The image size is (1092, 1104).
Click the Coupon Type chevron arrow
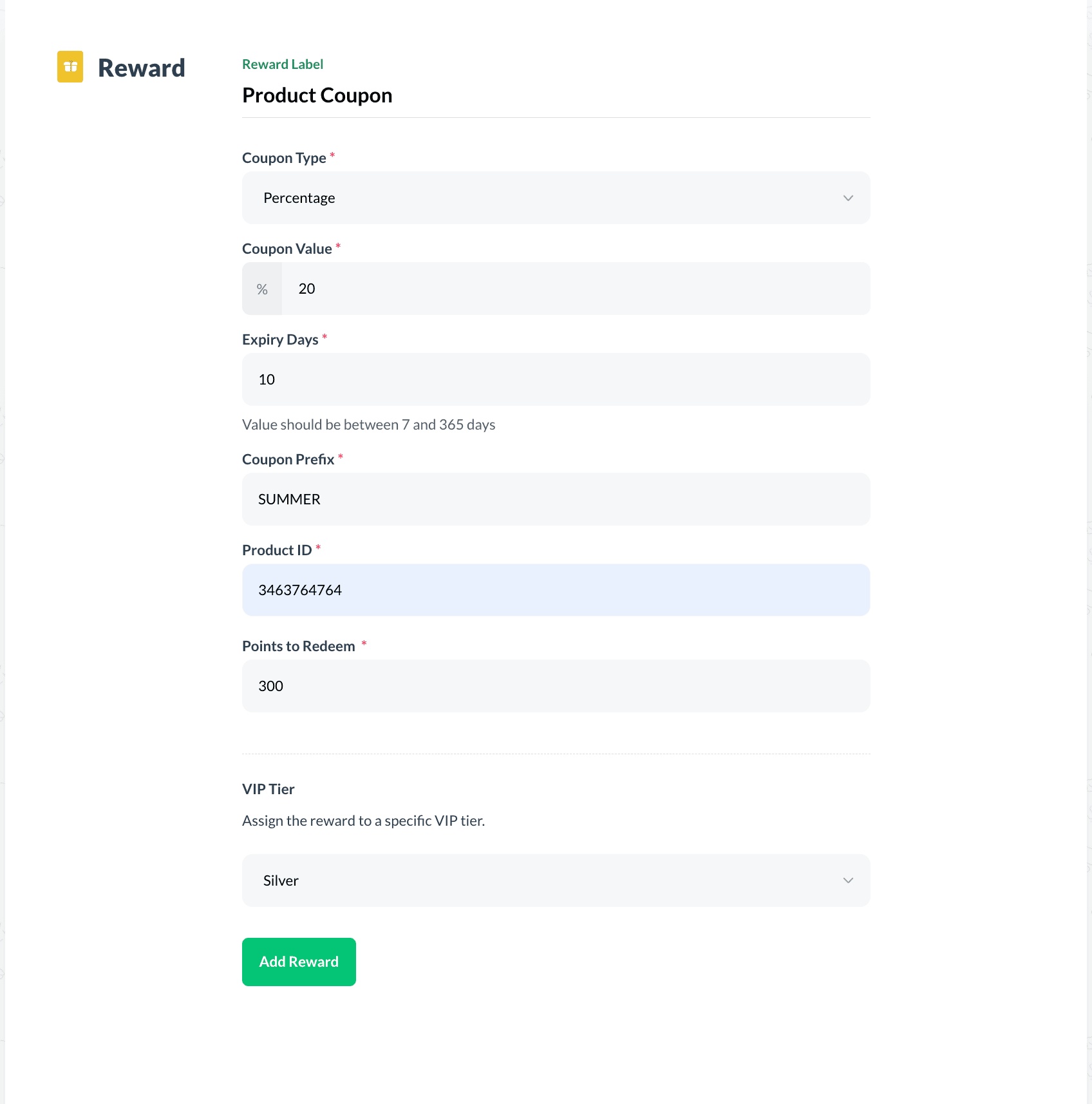pyautogui.click(x=848, y=198)
